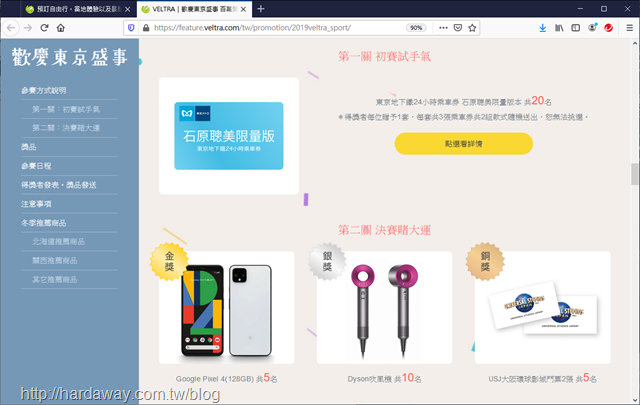The image size is (640, 405).
Task: Reload the current page
Action: tap(44, 28)
